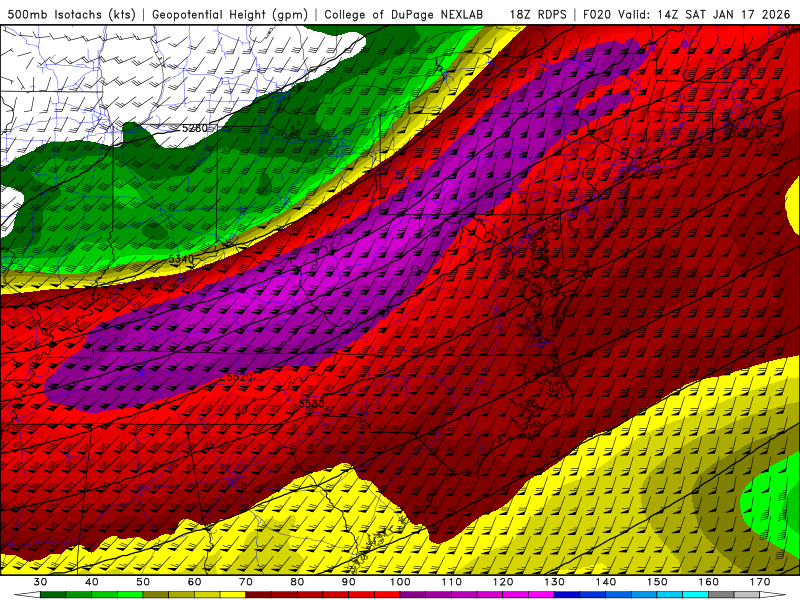Click the 50 value on the color scale
The image size is (800, 600).
tap(143, 582)
